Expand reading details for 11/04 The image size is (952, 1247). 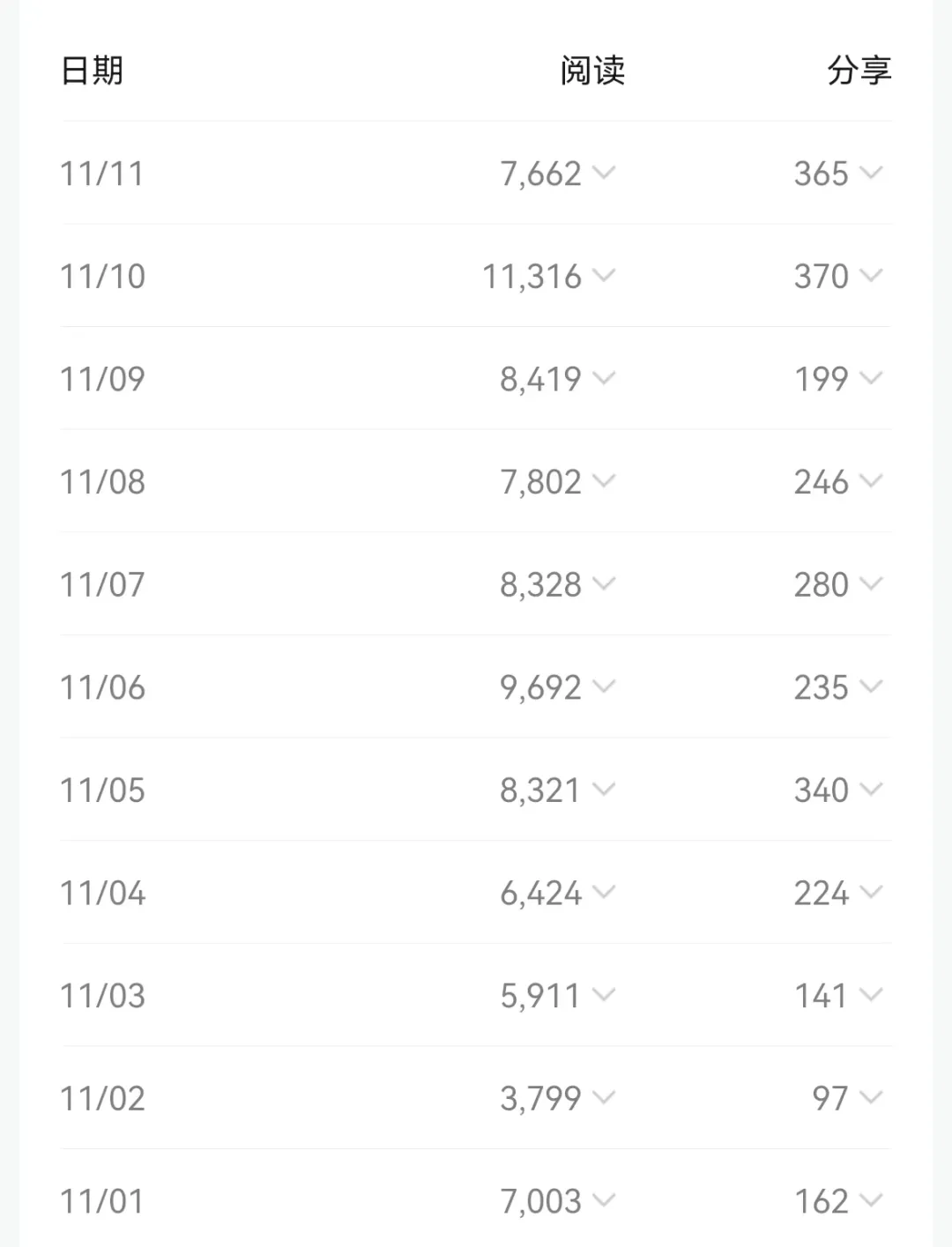[x=604, y=892]
